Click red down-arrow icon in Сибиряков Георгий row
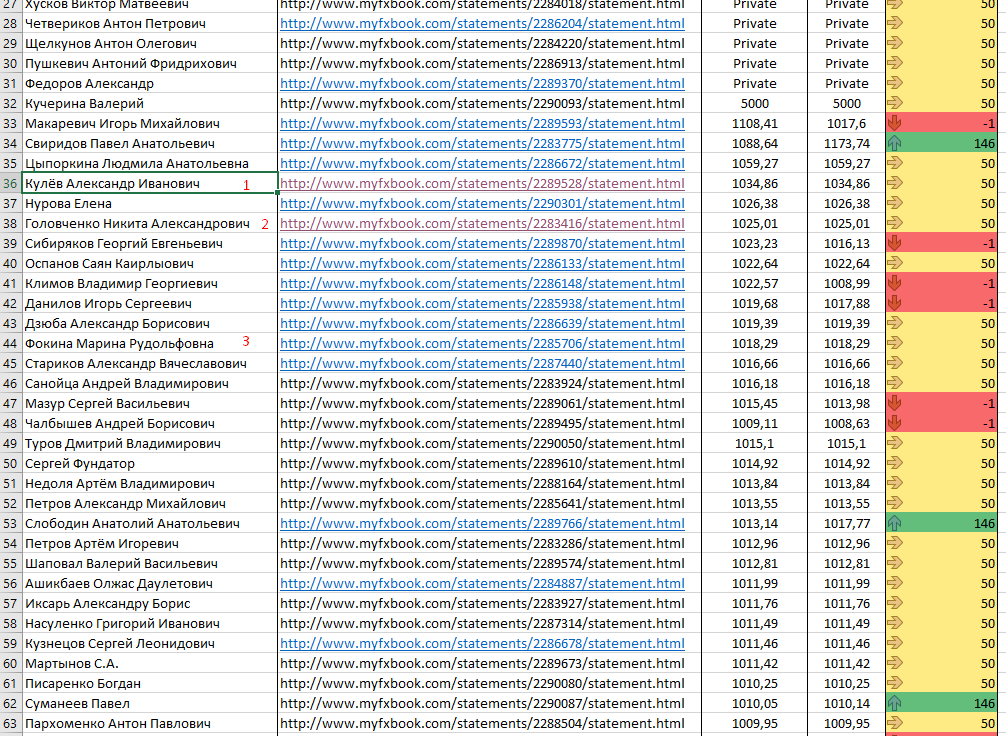Image resolution: width=1006 pixels, height=736 pixels. click(894, 243)
